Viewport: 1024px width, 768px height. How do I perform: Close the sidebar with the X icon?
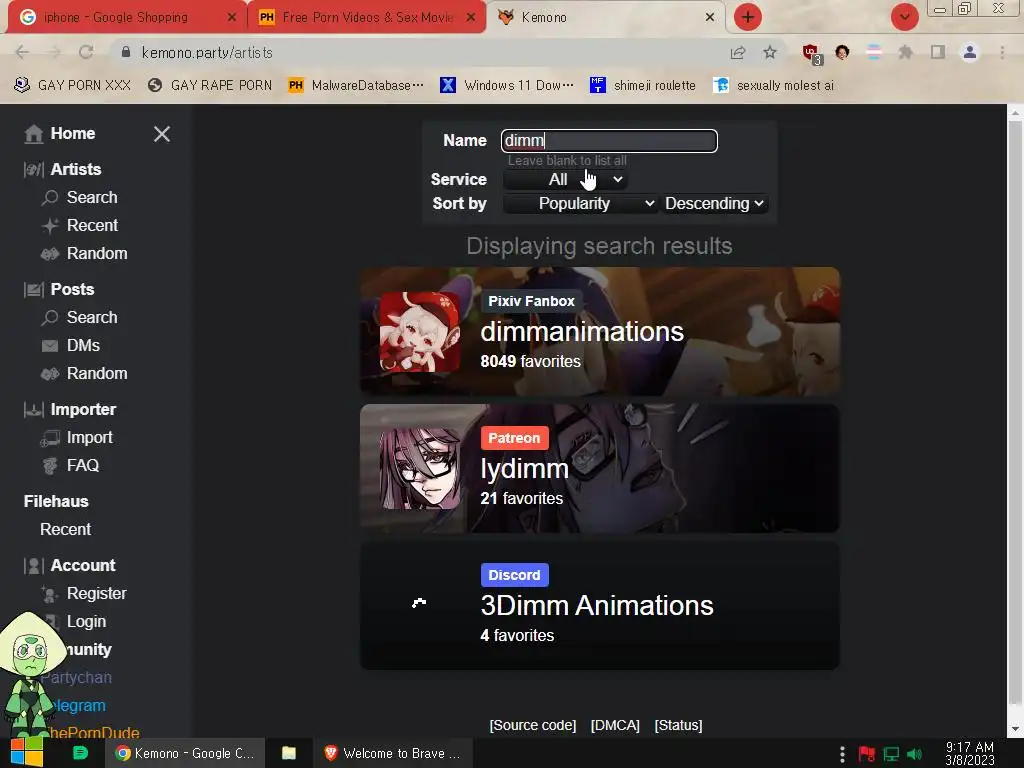[x=162, y=134]
